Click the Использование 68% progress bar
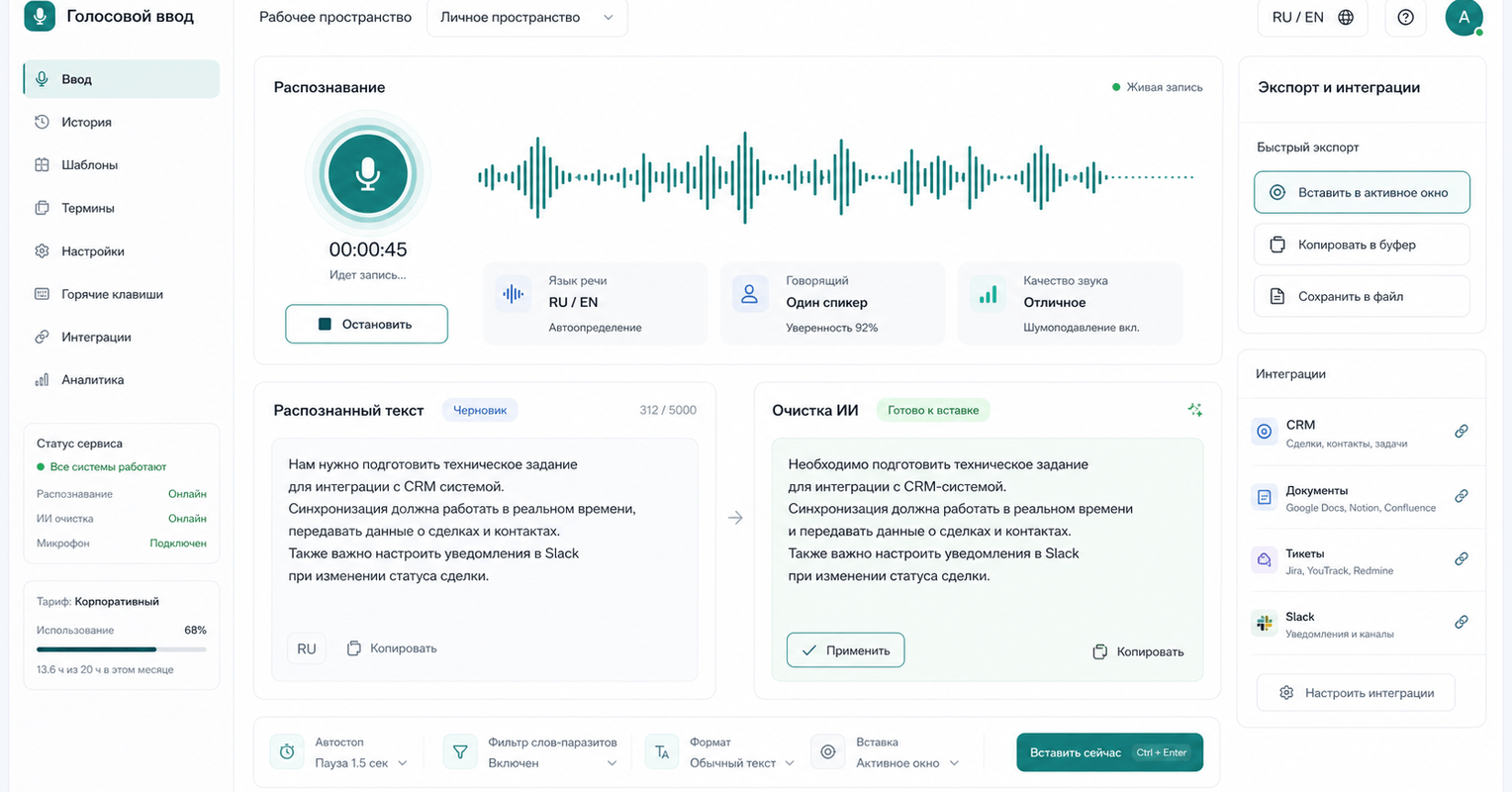The height and width of the screenshot is (792, 1512). [122, 649]
